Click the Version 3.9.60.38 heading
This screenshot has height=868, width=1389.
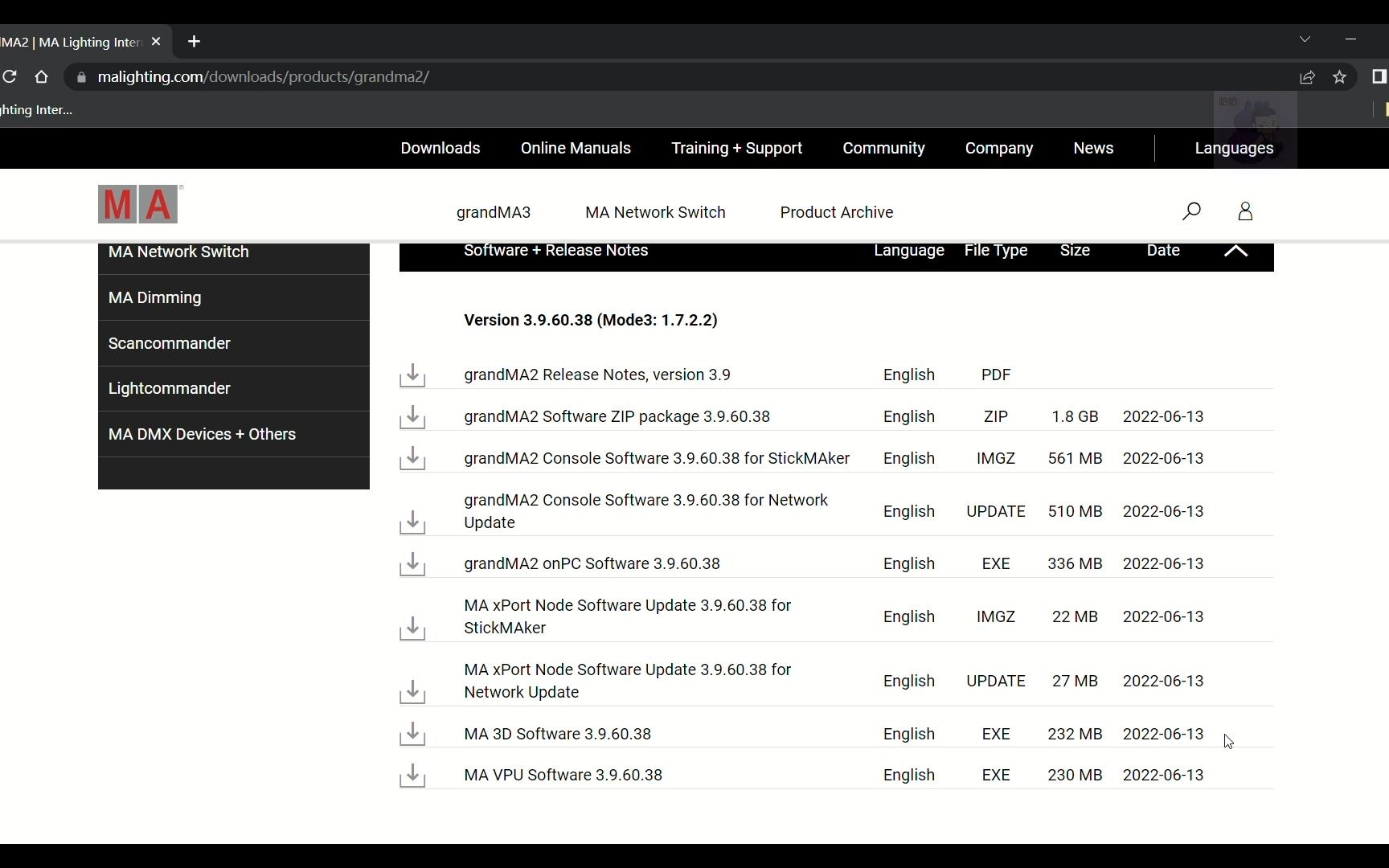pyautogui.click(x=591, y=320)
